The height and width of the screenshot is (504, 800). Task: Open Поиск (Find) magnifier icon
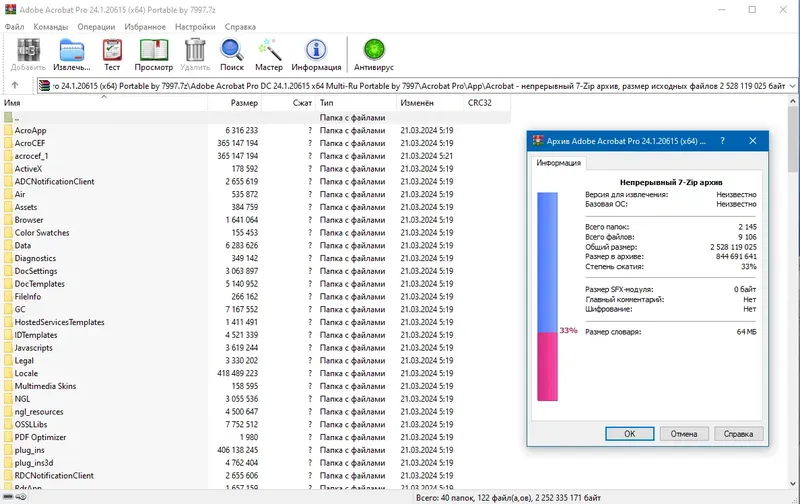[x=232, y=50]
